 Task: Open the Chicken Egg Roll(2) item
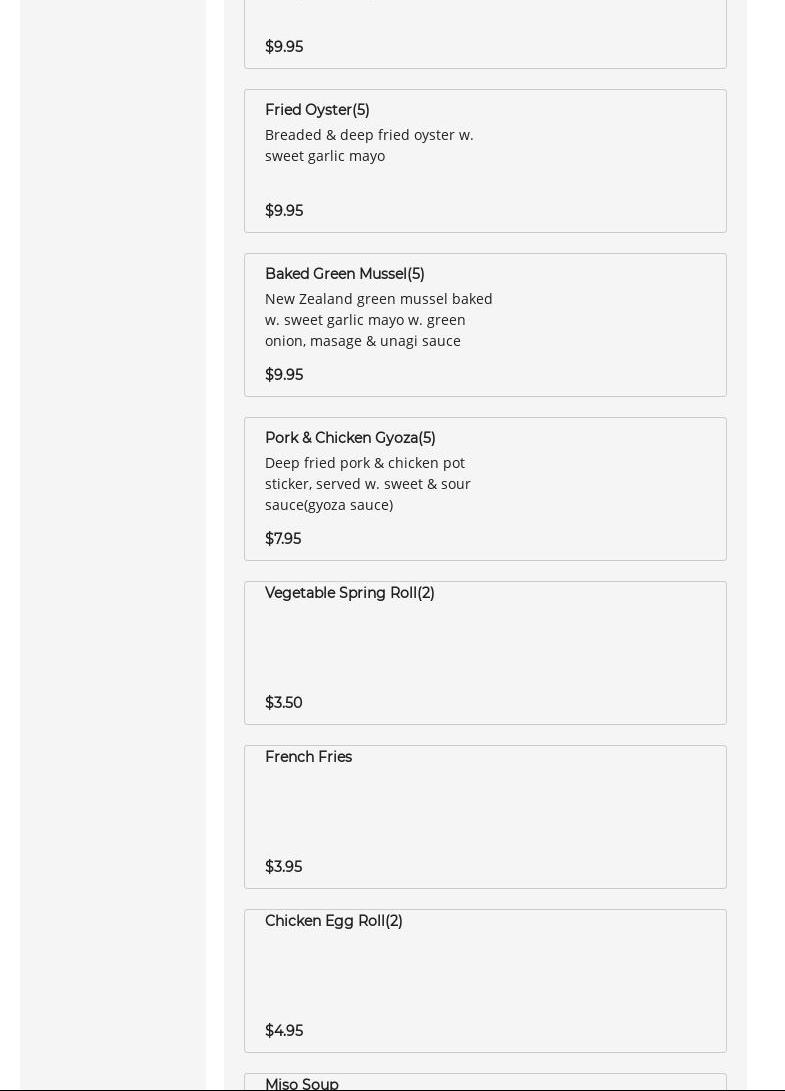(333, 921)
